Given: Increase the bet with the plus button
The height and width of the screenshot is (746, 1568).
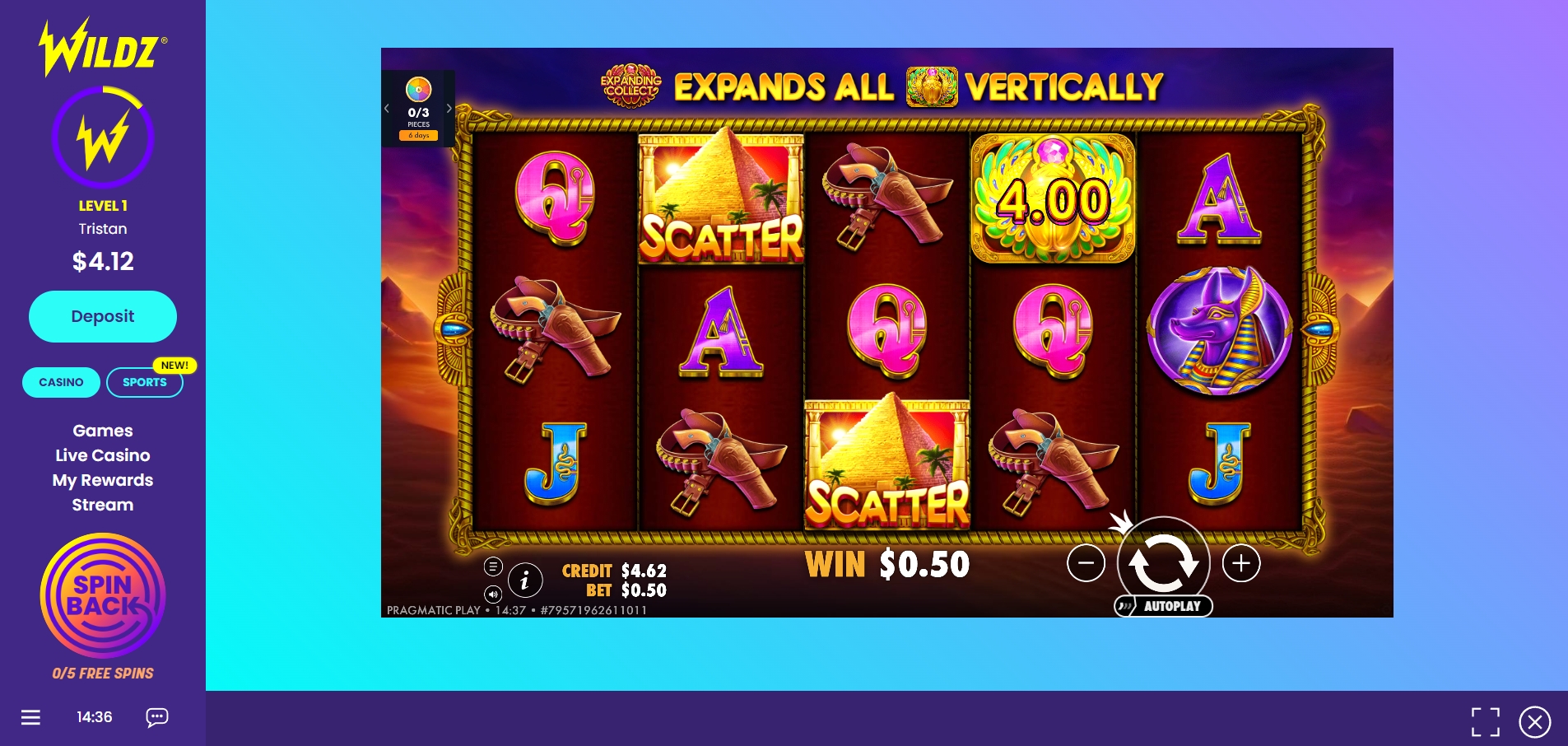Looking at the screenshot, I should [x=1241, y=563].
